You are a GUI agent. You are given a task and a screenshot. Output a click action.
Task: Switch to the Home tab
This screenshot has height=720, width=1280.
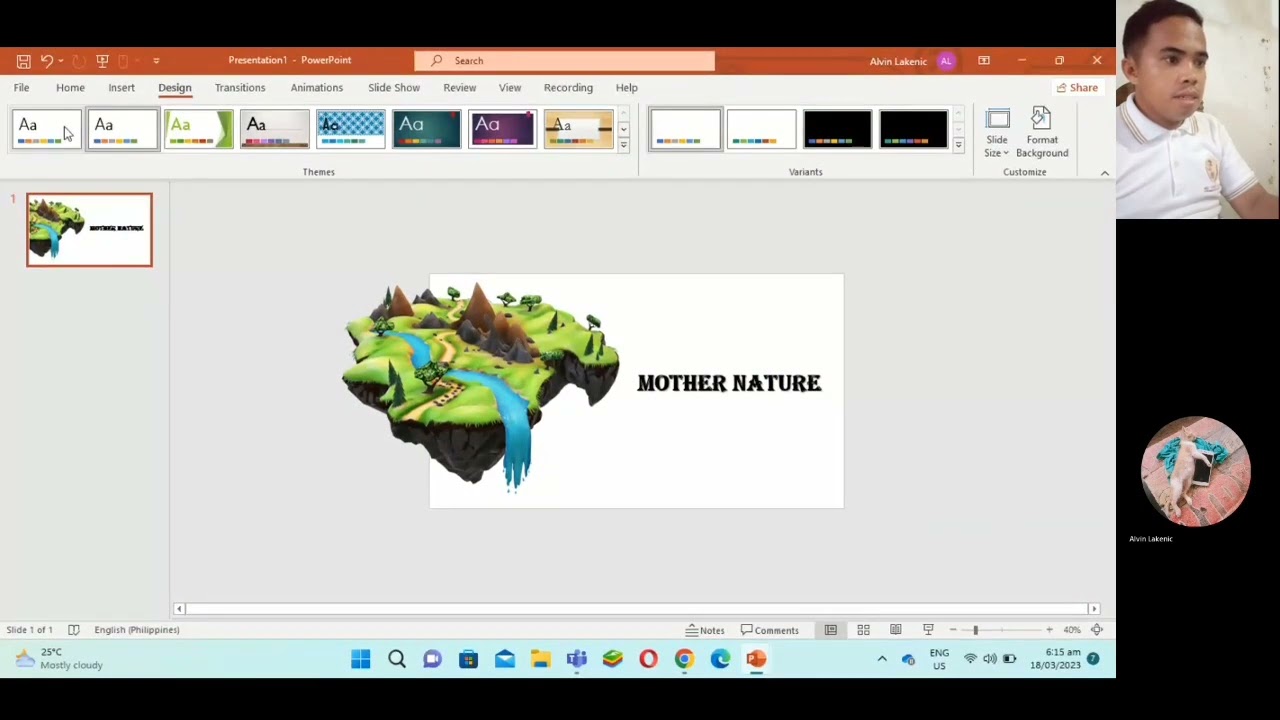70,88
